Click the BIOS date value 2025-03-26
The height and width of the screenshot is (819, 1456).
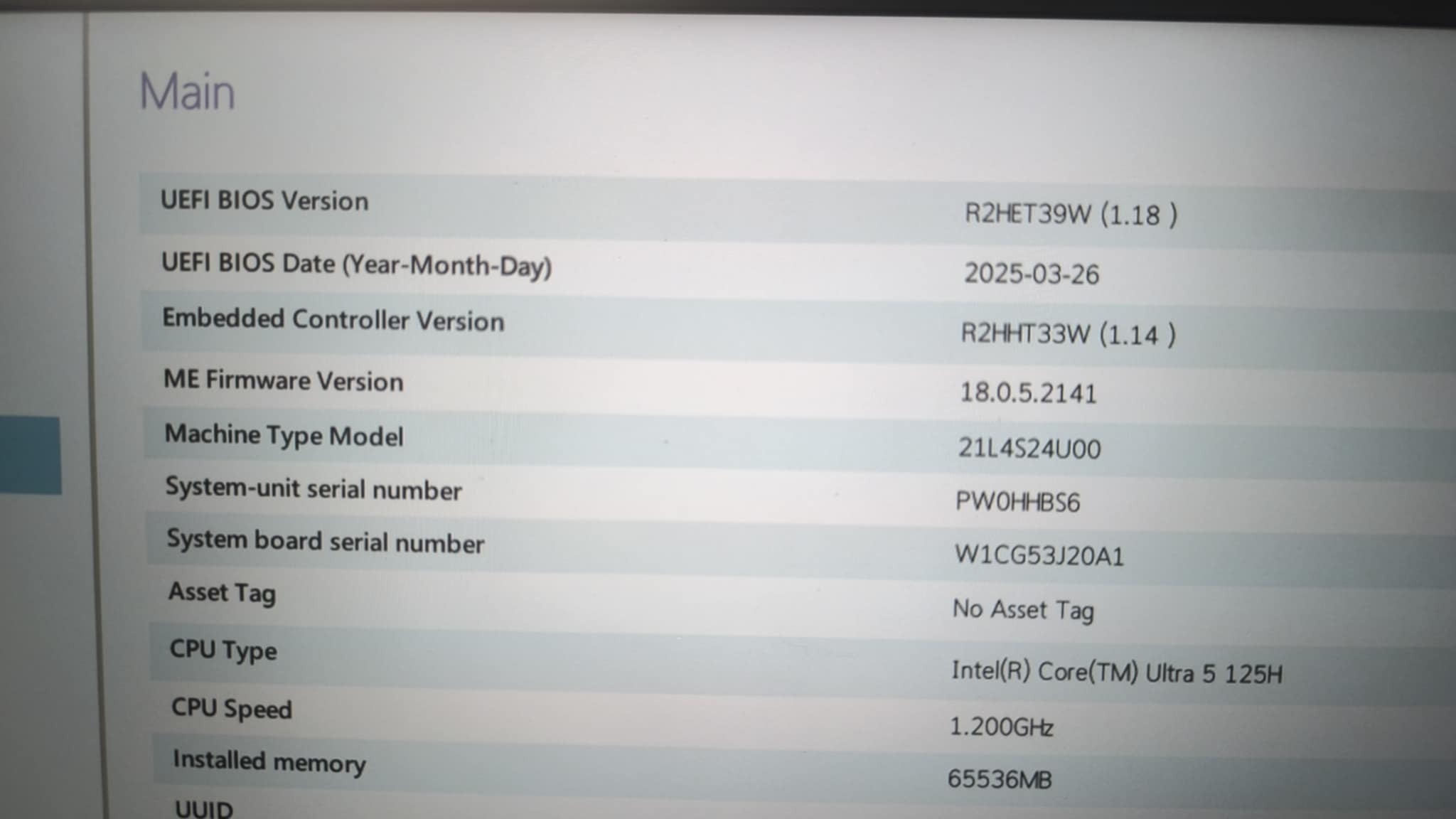(x=1031, y=274)
